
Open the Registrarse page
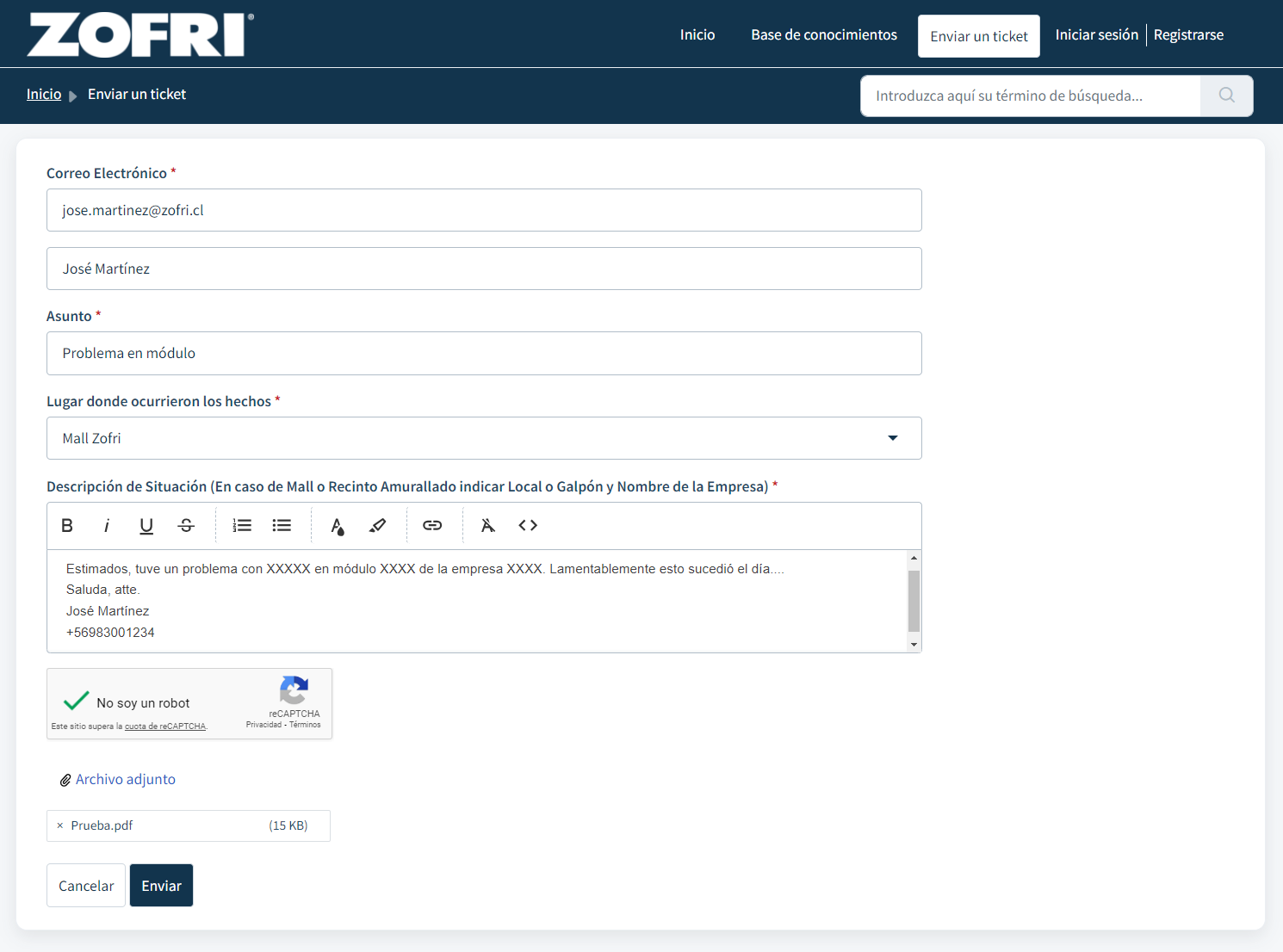pos(1188,34)
